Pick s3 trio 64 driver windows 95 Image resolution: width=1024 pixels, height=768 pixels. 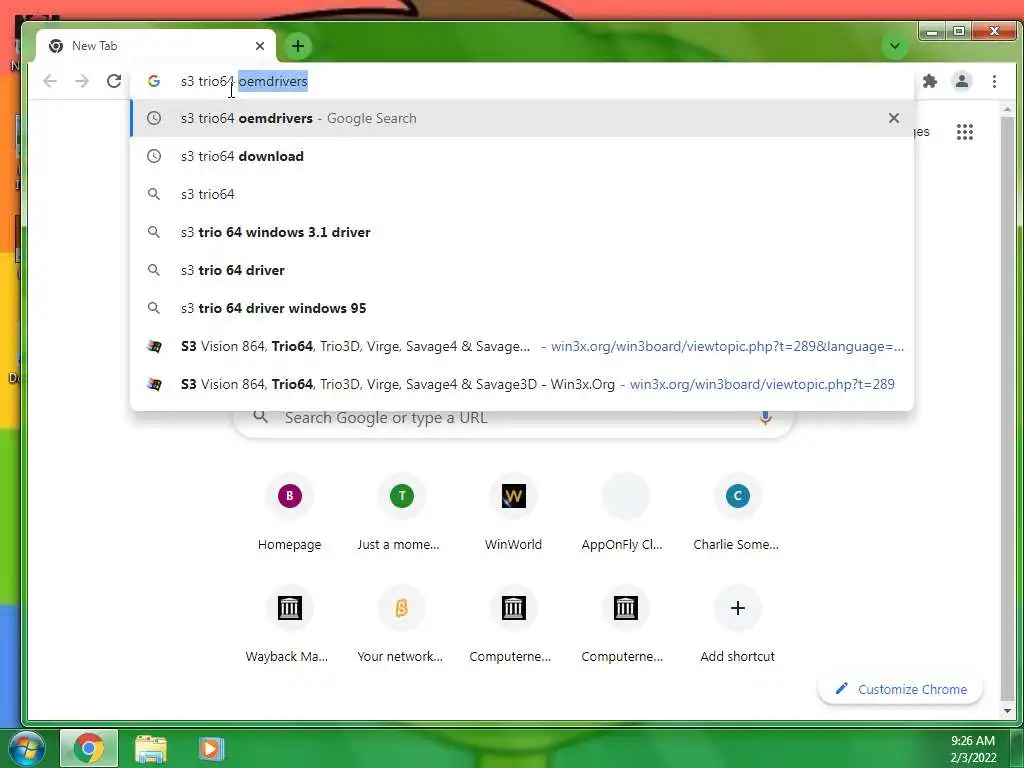[x=522, y=308]
